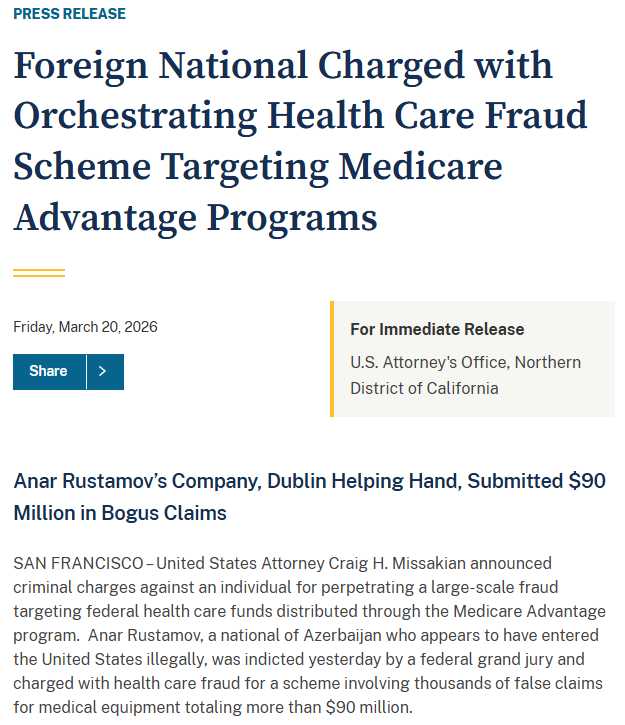Click the yellow vertical bar beside the release box
The image size is (625, 725).
tap(332, 358)
